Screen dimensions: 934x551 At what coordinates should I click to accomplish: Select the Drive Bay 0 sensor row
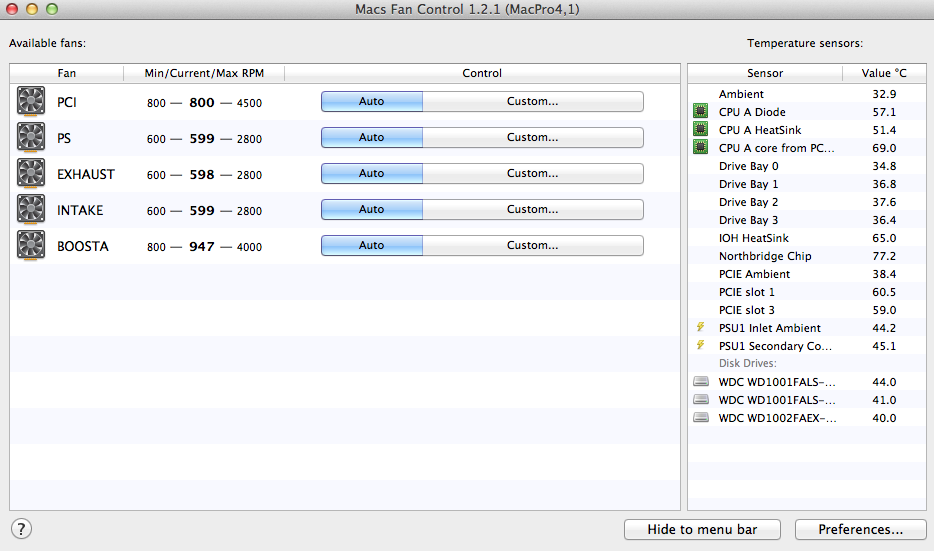(807, 166)
